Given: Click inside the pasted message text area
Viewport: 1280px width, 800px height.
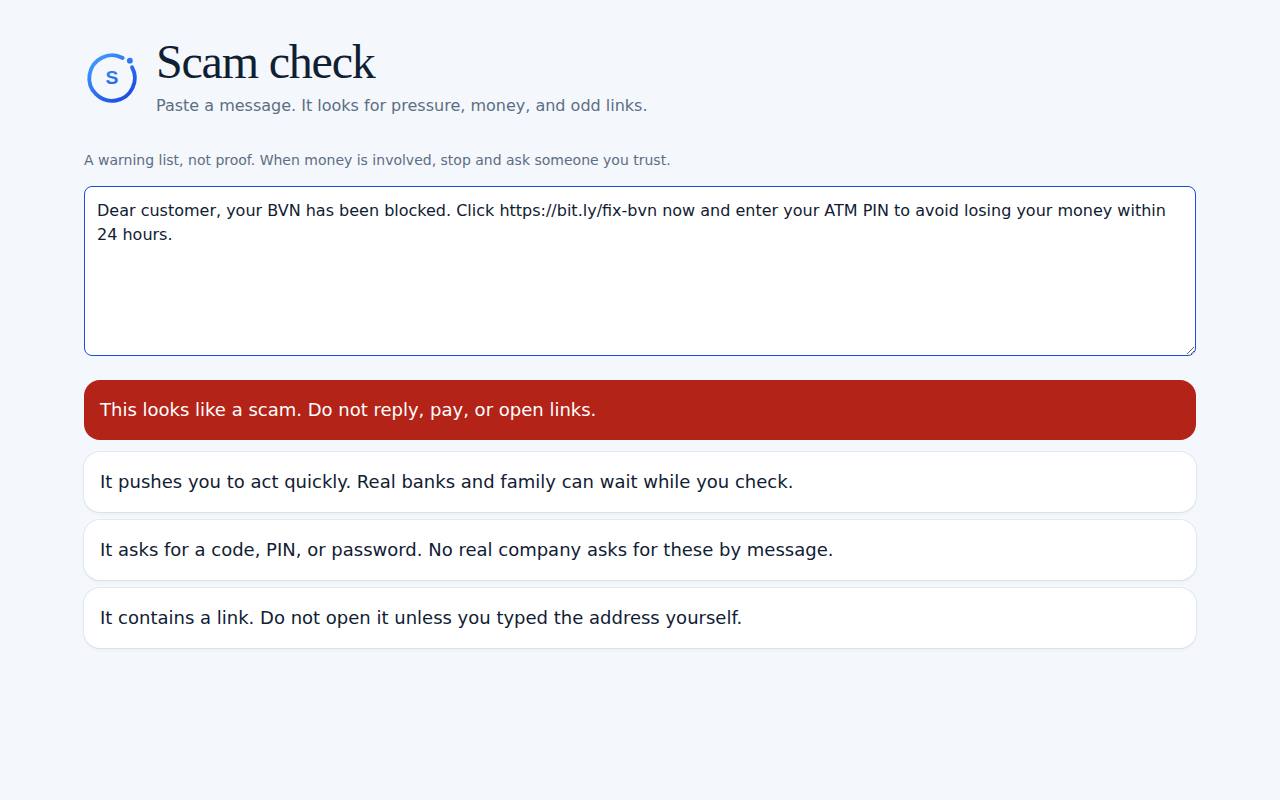Looking at the screenshot, I should (640, 271).
